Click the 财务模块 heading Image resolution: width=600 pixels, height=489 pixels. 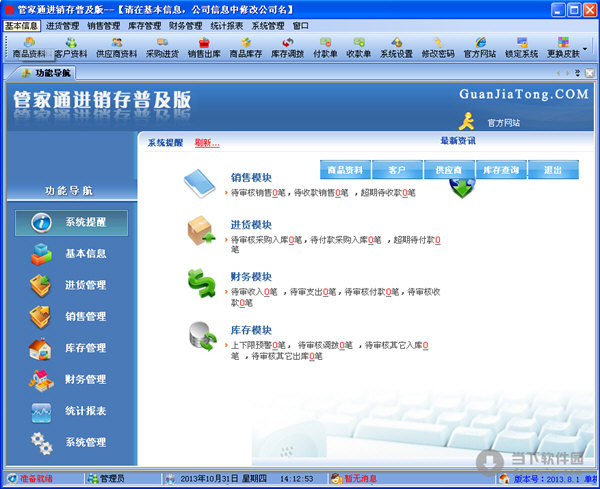coord(251,277)
